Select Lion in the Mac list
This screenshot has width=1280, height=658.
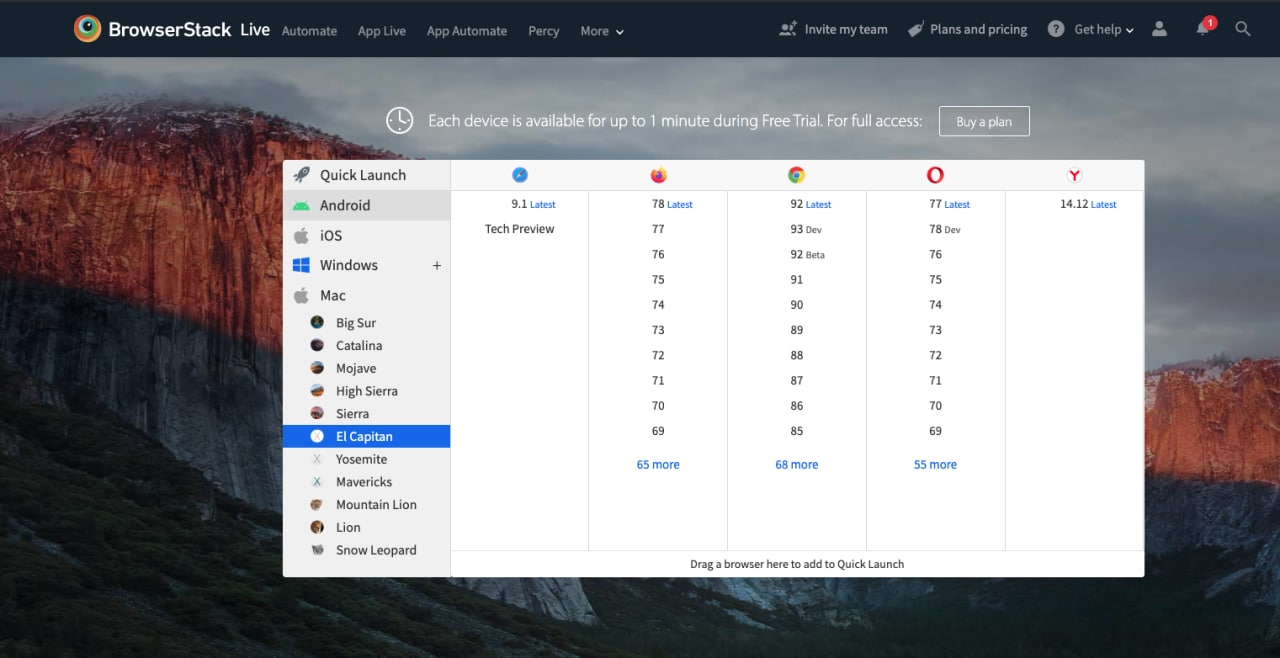click(348, 527)
